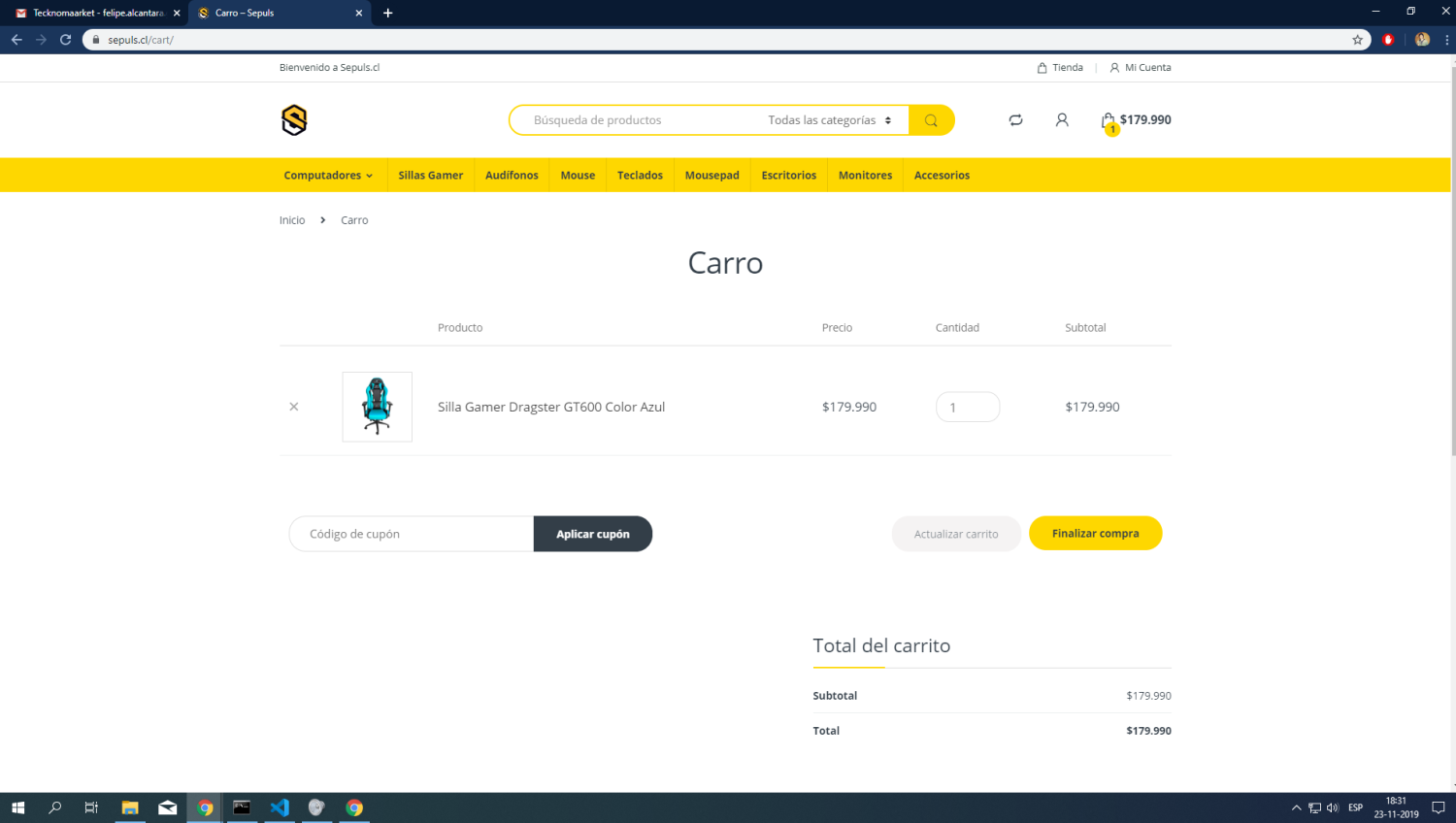Open the terminal app in taskbar
The height and width of the screenshot is (823, 1456).
point(242,807)
